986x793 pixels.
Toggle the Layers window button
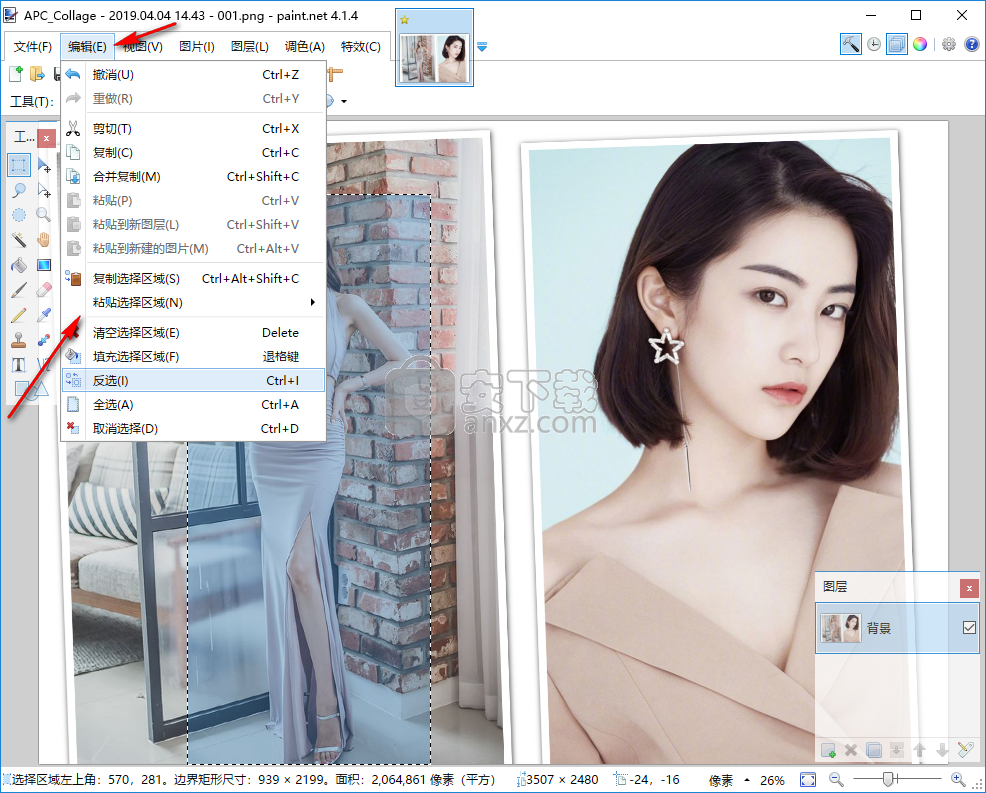[897, 44]
